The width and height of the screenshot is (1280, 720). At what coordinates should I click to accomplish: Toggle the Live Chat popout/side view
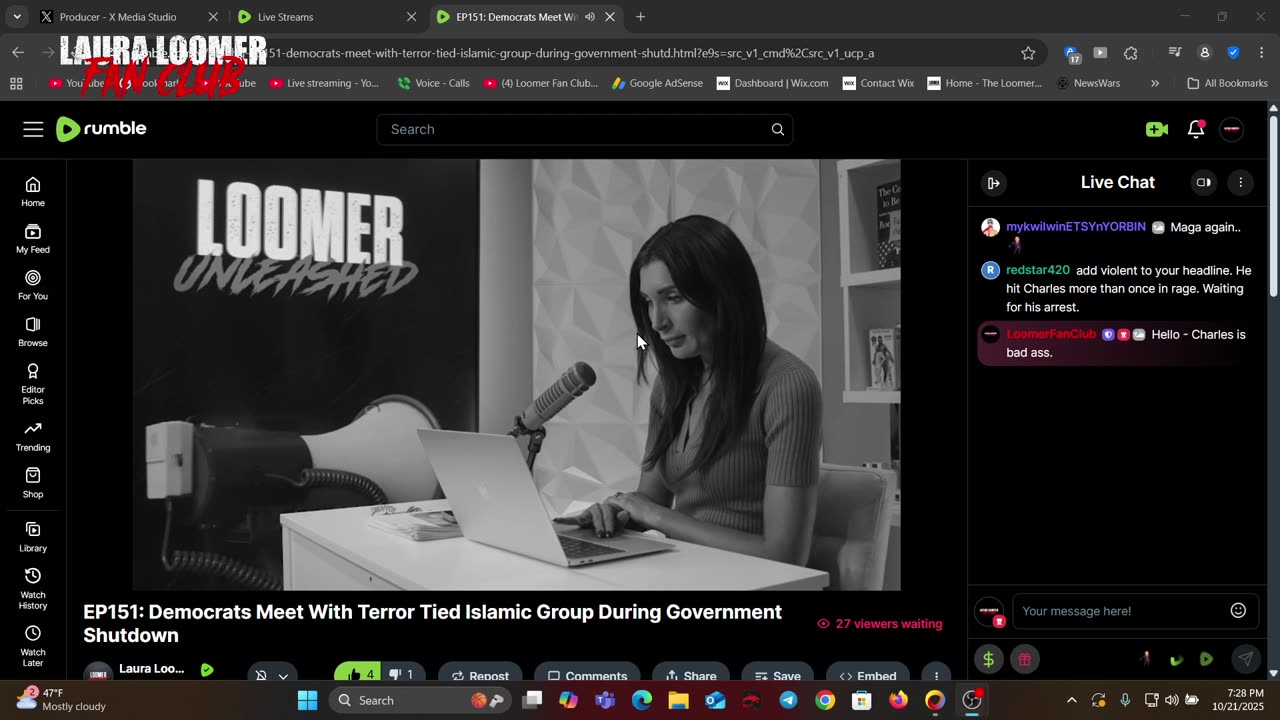(x=1204, y=183)
